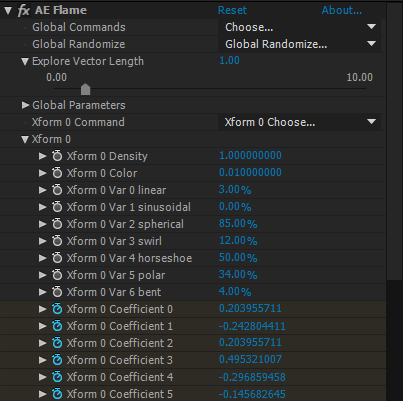The image size is (403, 401).
Task: Enable stopwatch for Xform 0 Color
Action: (57, 173)
